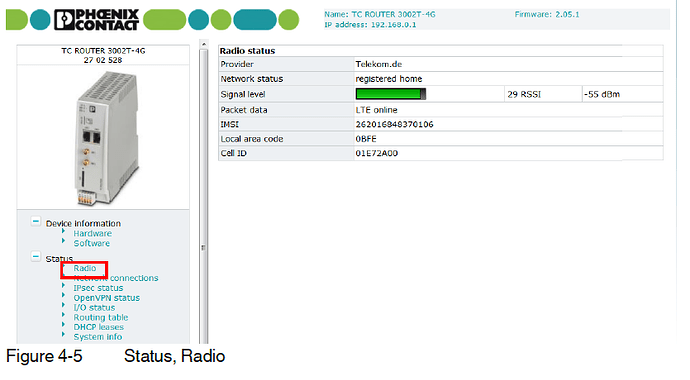This screenshot has width=690, height=380.
Task: Open OpenVPN status page
Action: (x=106, y=298)
